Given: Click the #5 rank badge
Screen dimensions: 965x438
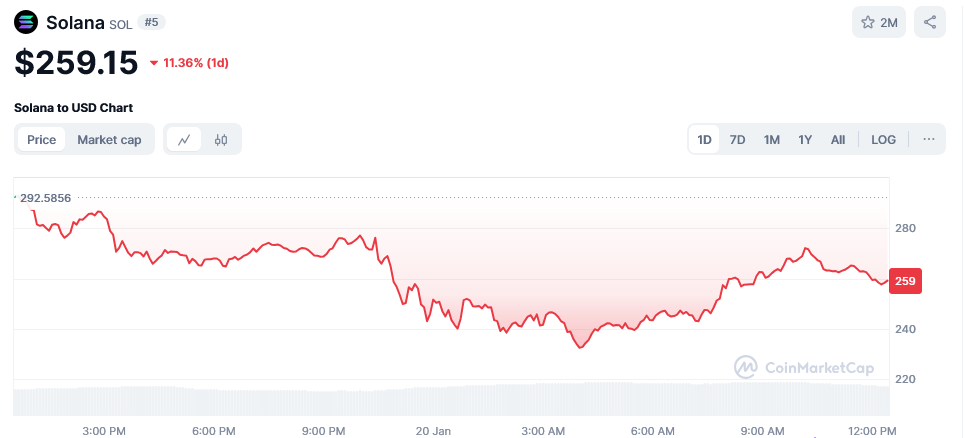Looking at the screenshot, I should tap(151, 23).
